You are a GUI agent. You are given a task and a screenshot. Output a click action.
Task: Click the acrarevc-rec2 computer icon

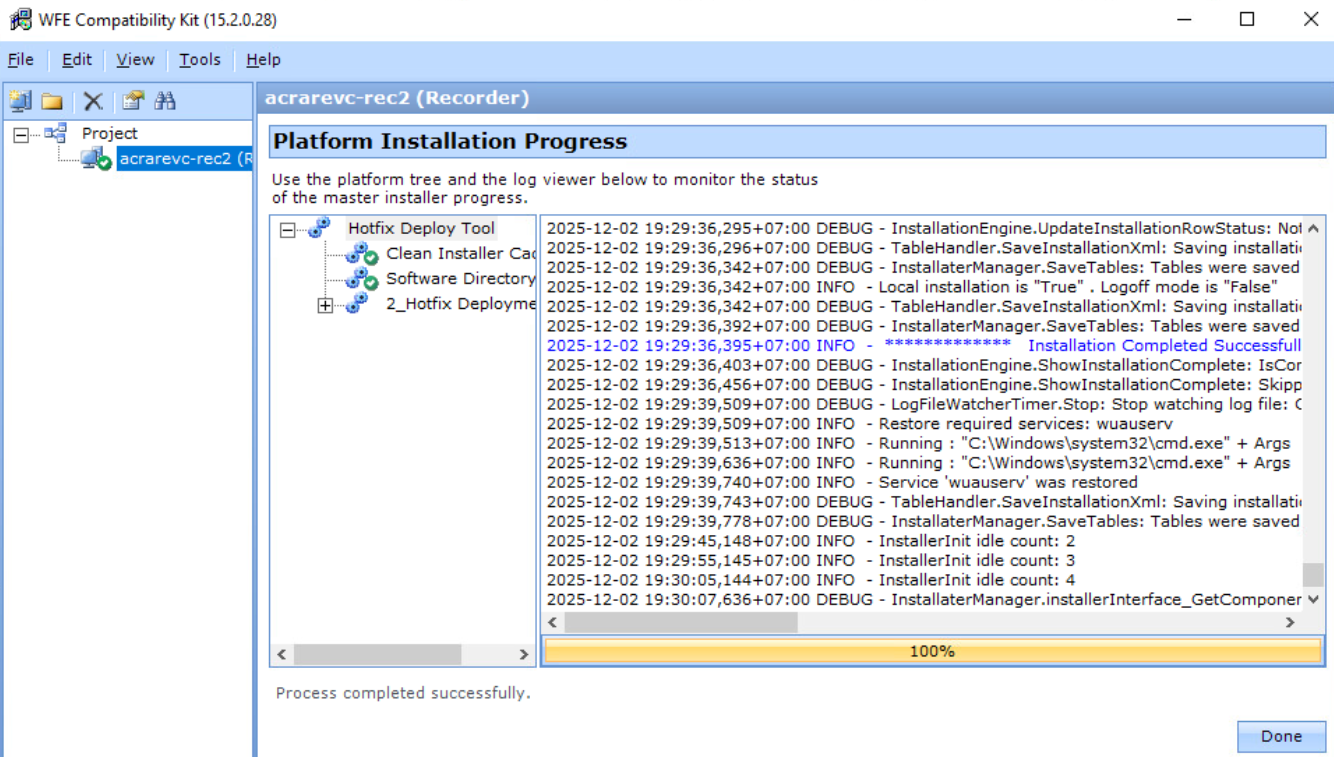coord(96,158)
